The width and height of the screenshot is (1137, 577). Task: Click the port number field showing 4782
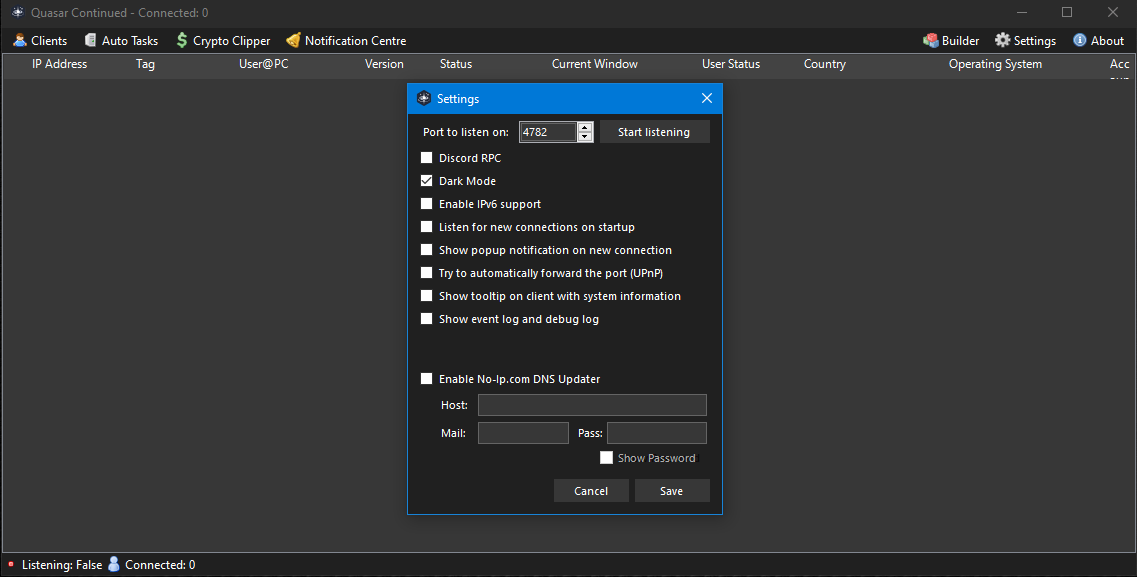pos(547,132)
